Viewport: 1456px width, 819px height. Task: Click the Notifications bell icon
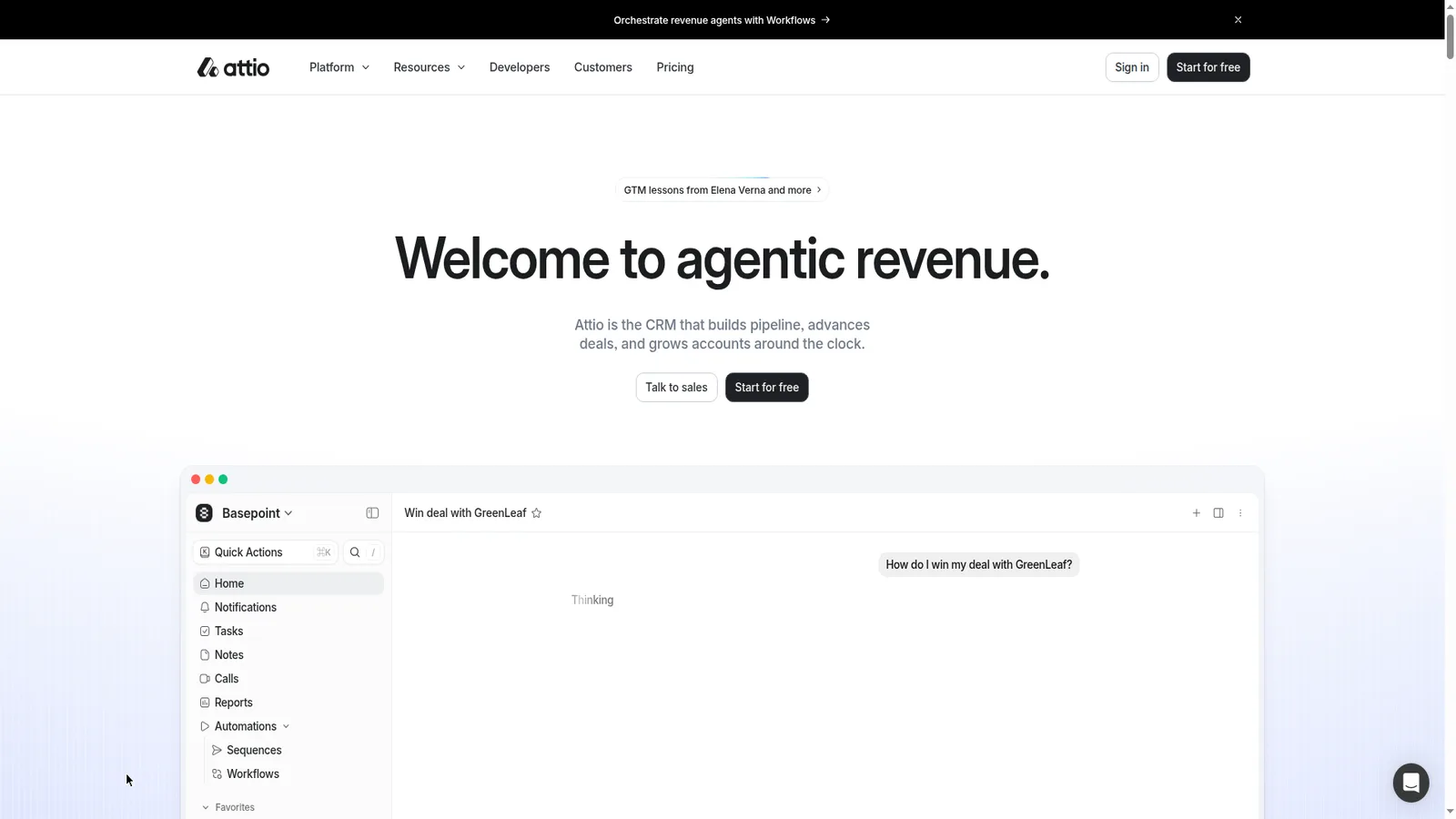tap(205, 607)
